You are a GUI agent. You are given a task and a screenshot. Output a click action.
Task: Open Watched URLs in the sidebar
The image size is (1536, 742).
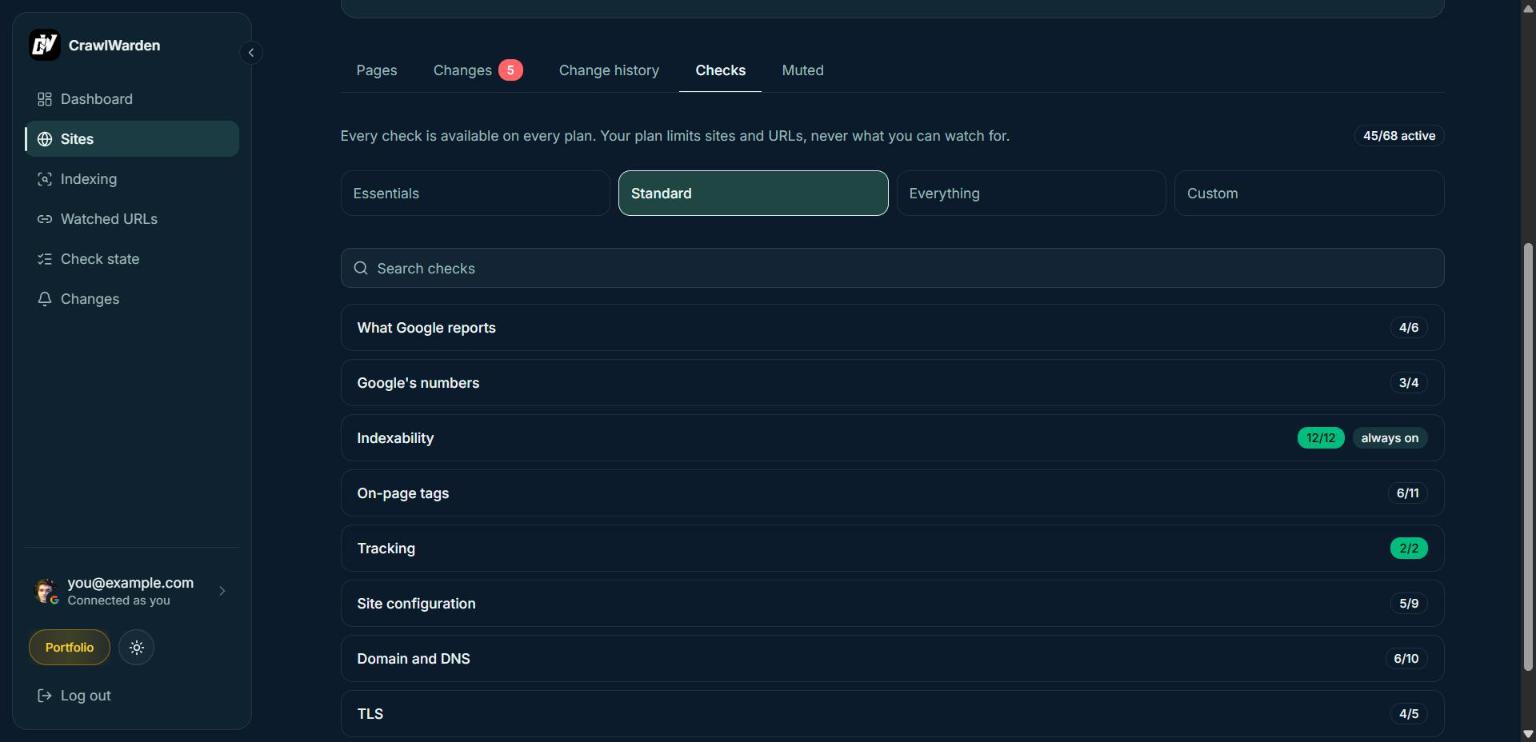132,219
